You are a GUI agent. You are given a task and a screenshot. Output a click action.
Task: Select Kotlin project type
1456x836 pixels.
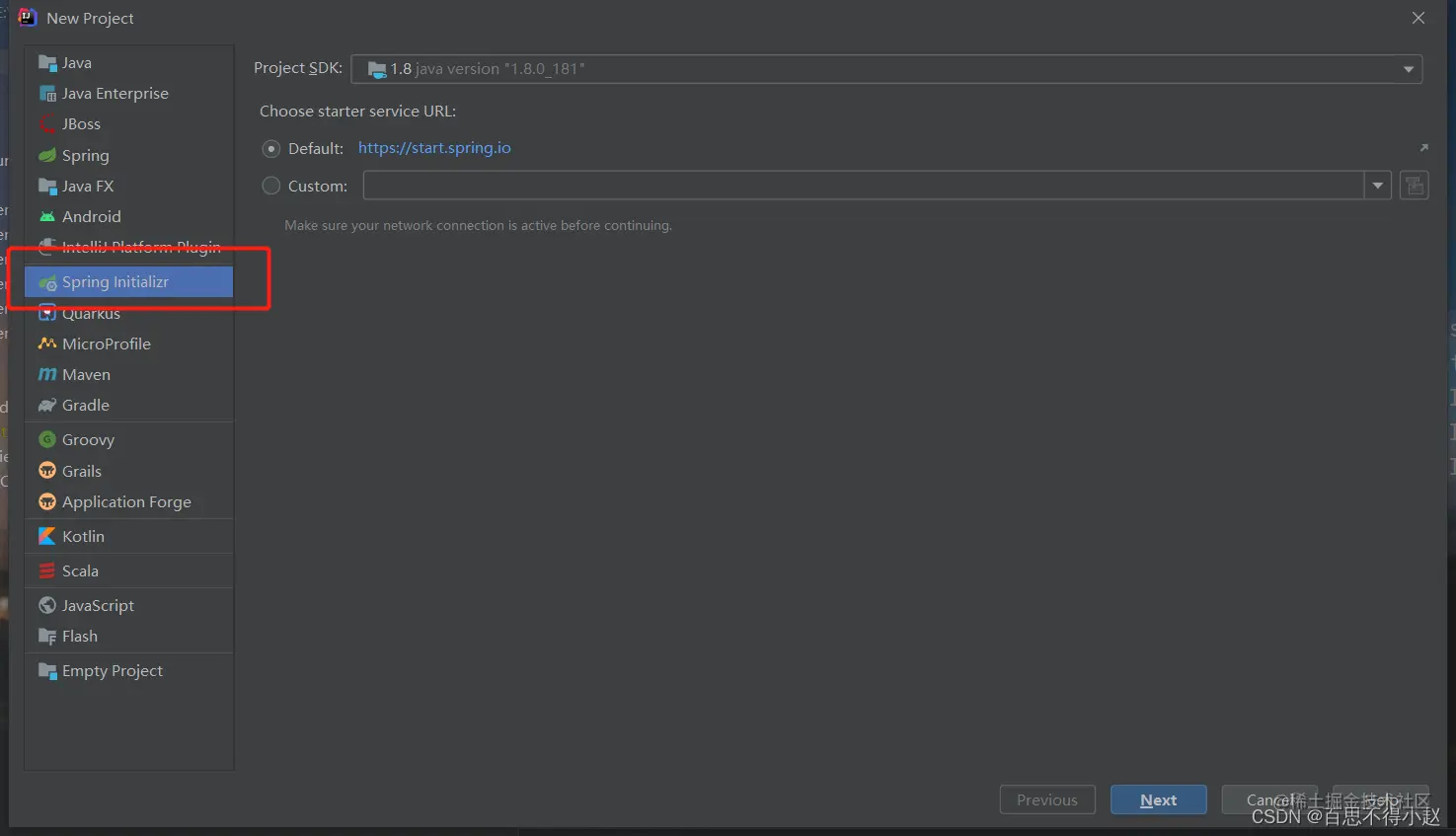pos(128,536)
